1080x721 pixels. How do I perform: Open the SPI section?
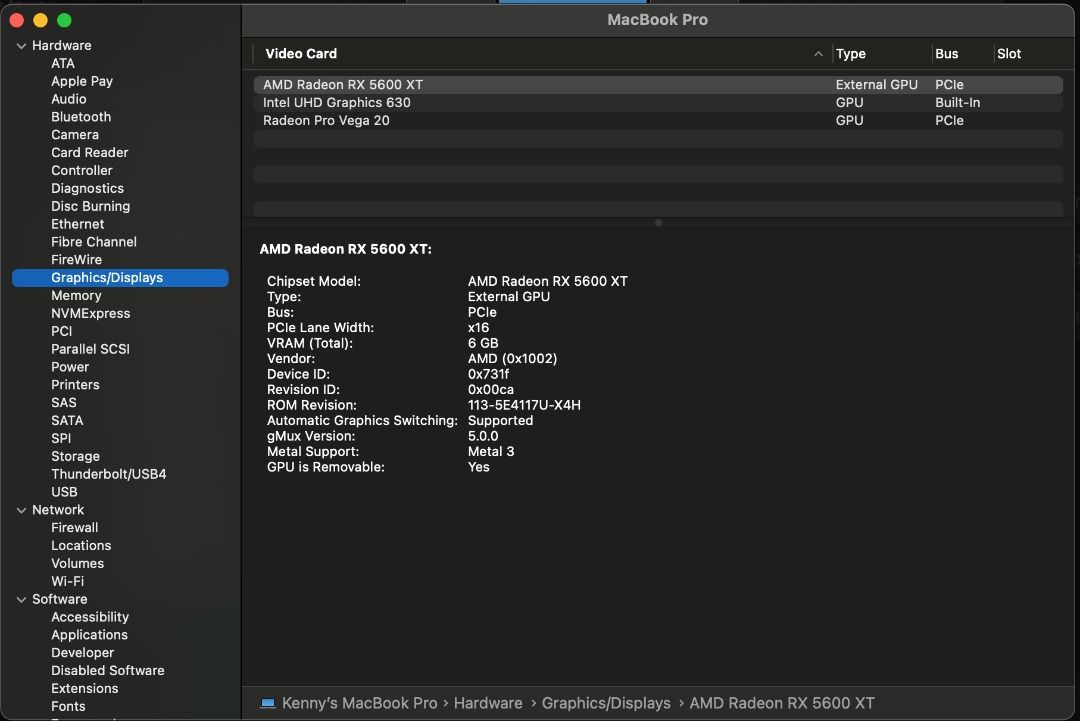(61, 439)
